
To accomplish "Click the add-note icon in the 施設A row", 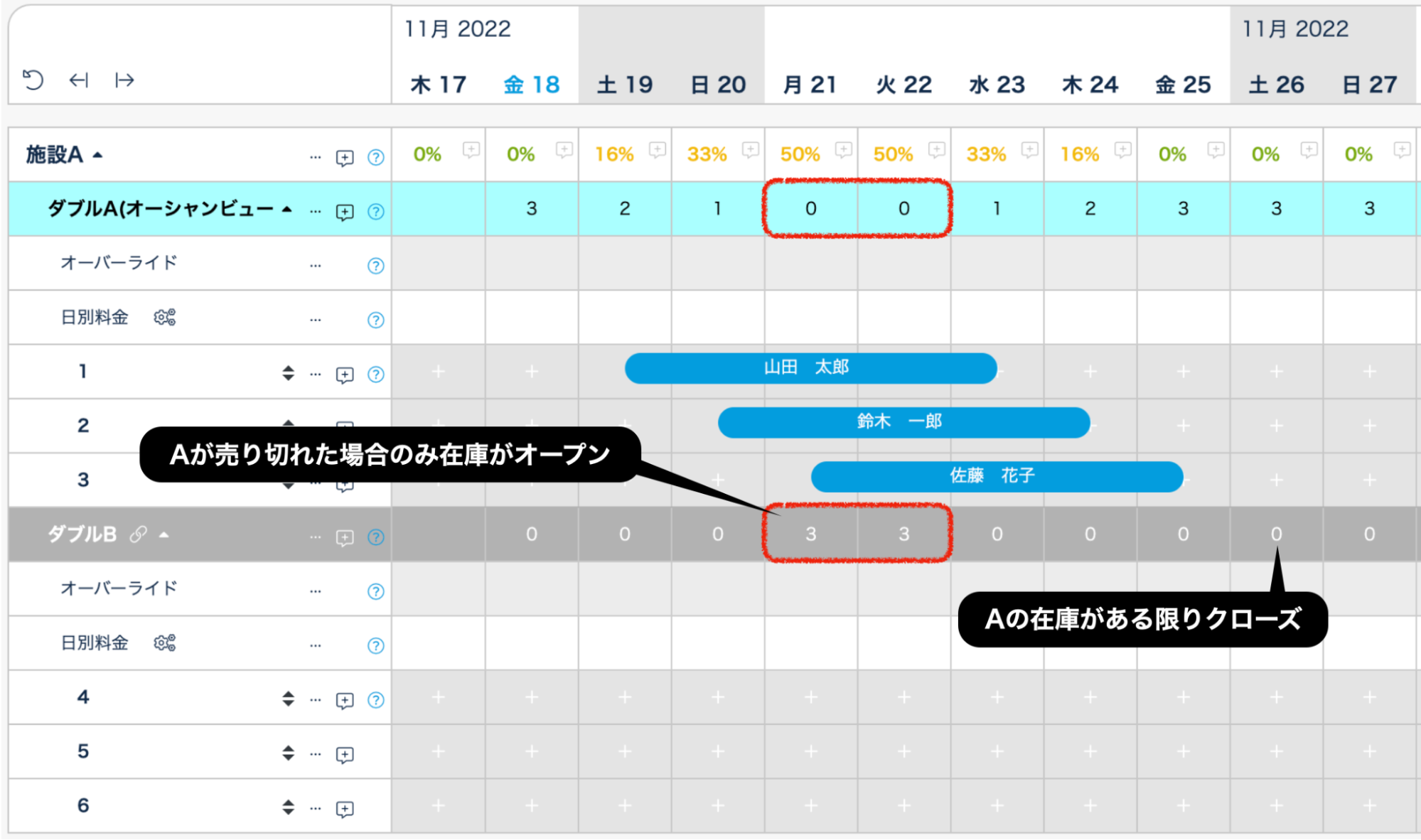I will [x=345, y=157].
